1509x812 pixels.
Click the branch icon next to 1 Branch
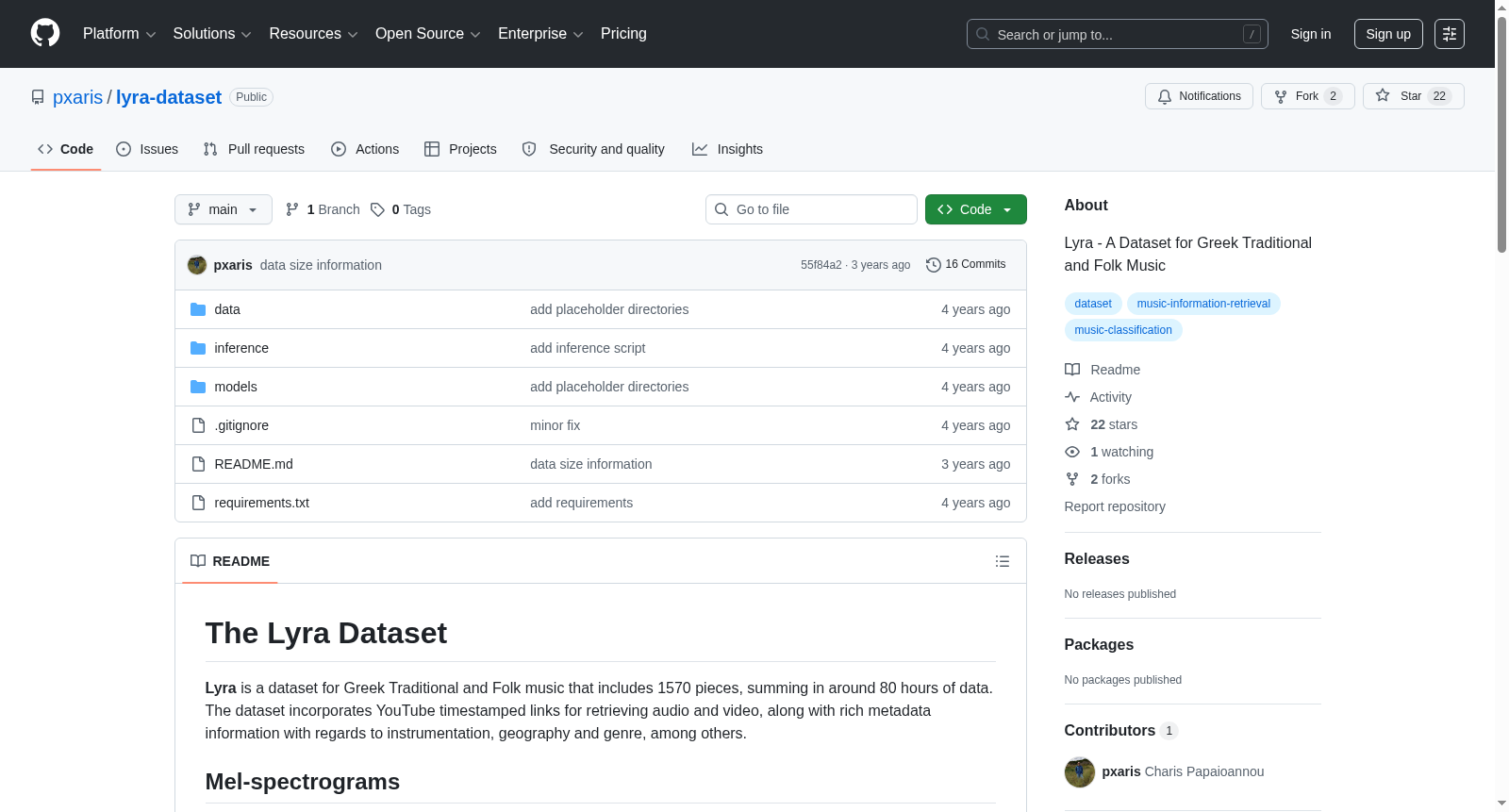292,209
